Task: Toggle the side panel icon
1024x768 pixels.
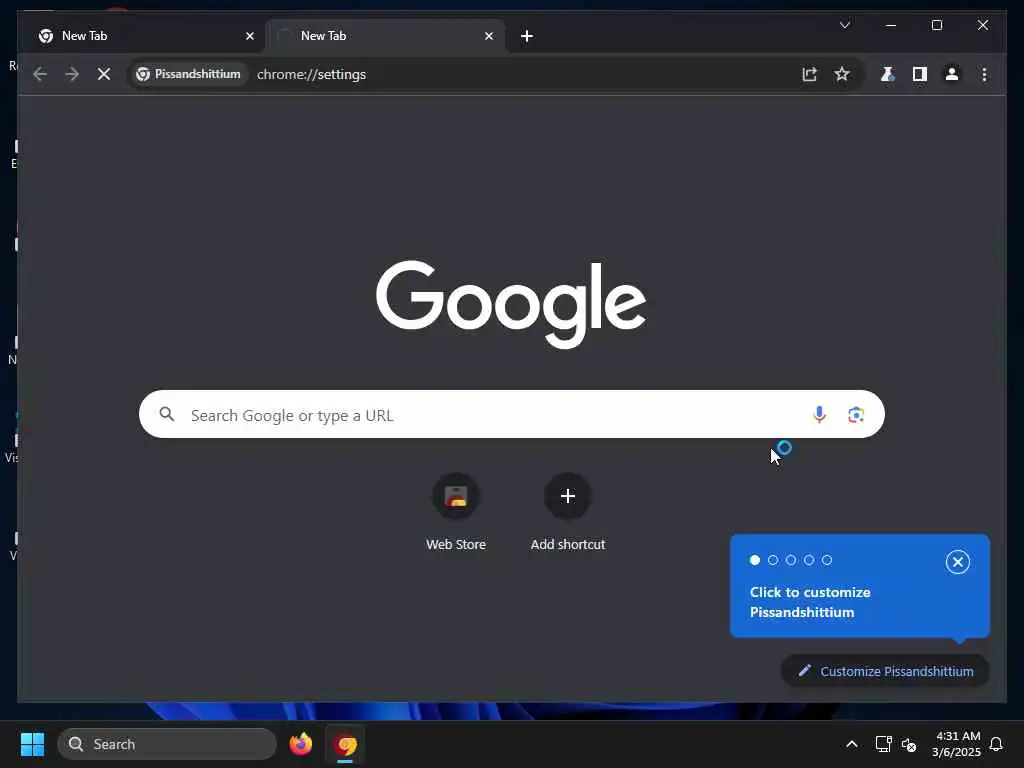Action: (x=920, y=74)
